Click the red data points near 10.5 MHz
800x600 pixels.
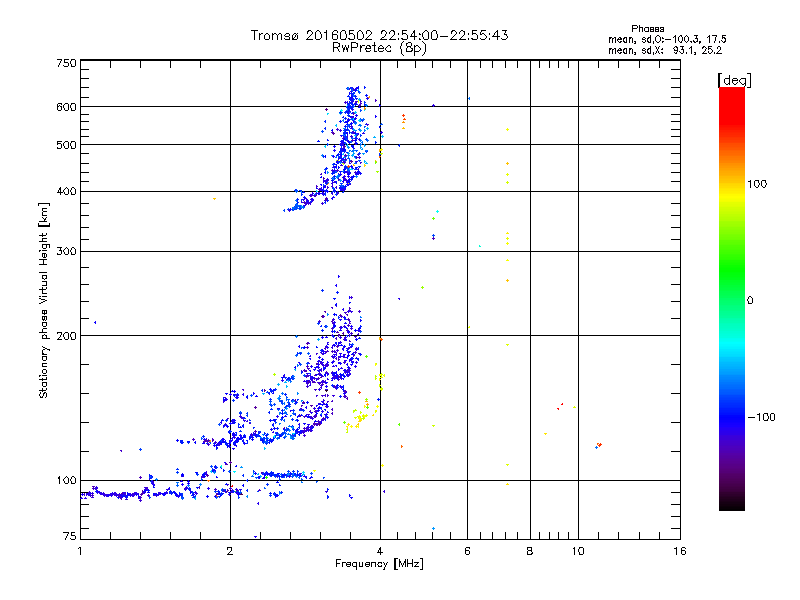(x=599, y=445)
